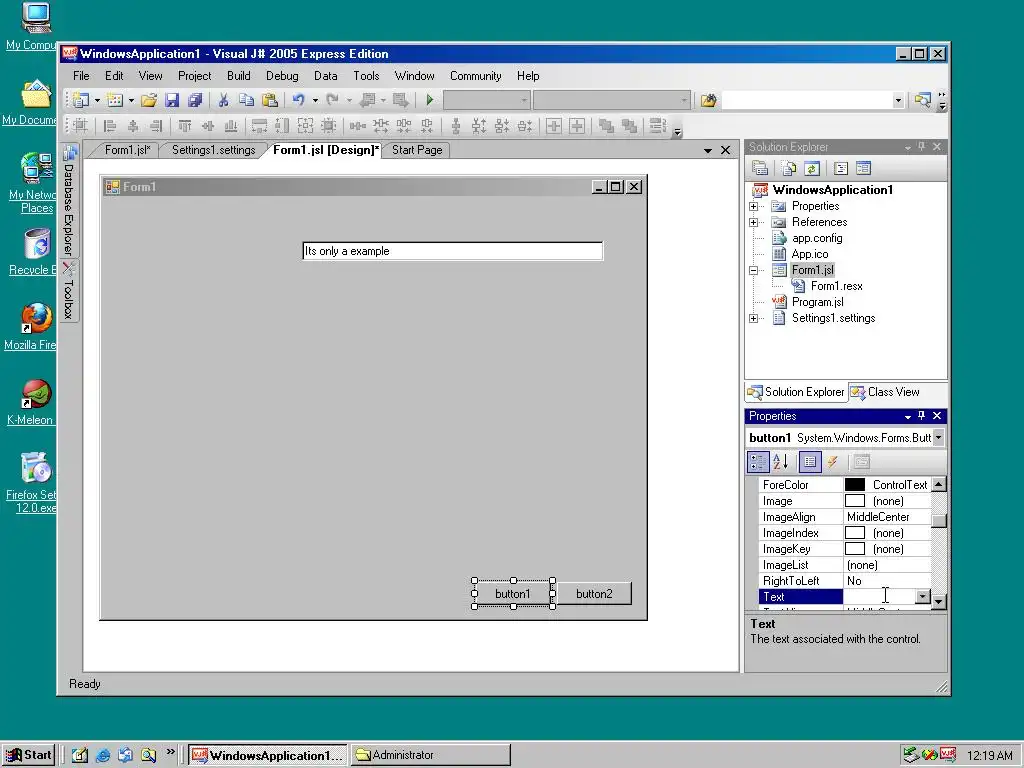Save the current file with the floppy icon
The image size is (1024, 768).
(172, 100)
